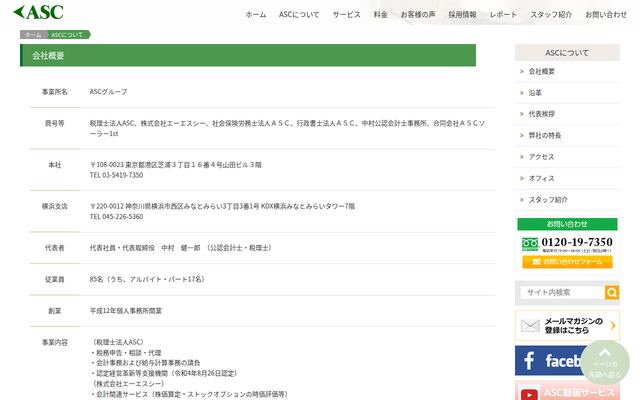This screenshot has height=400, width=640.
Task: Click the search magnifier button
Action: [611, 292]
